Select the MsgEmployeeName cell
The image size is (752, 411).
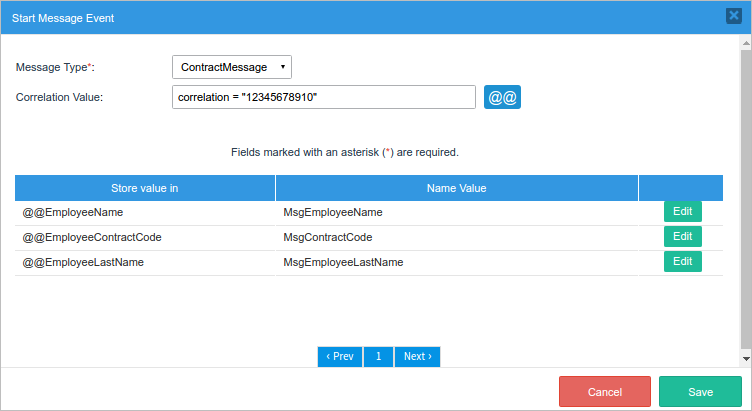click(x=333, y=213)
